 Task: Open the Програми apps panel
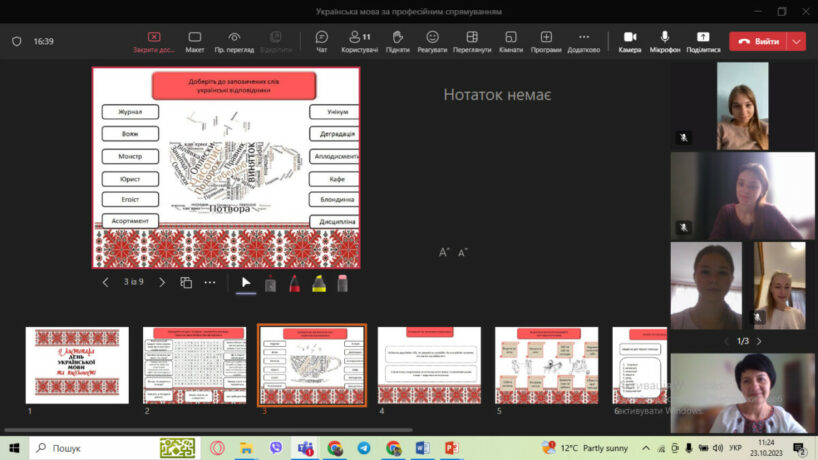(x=546, y=41)
